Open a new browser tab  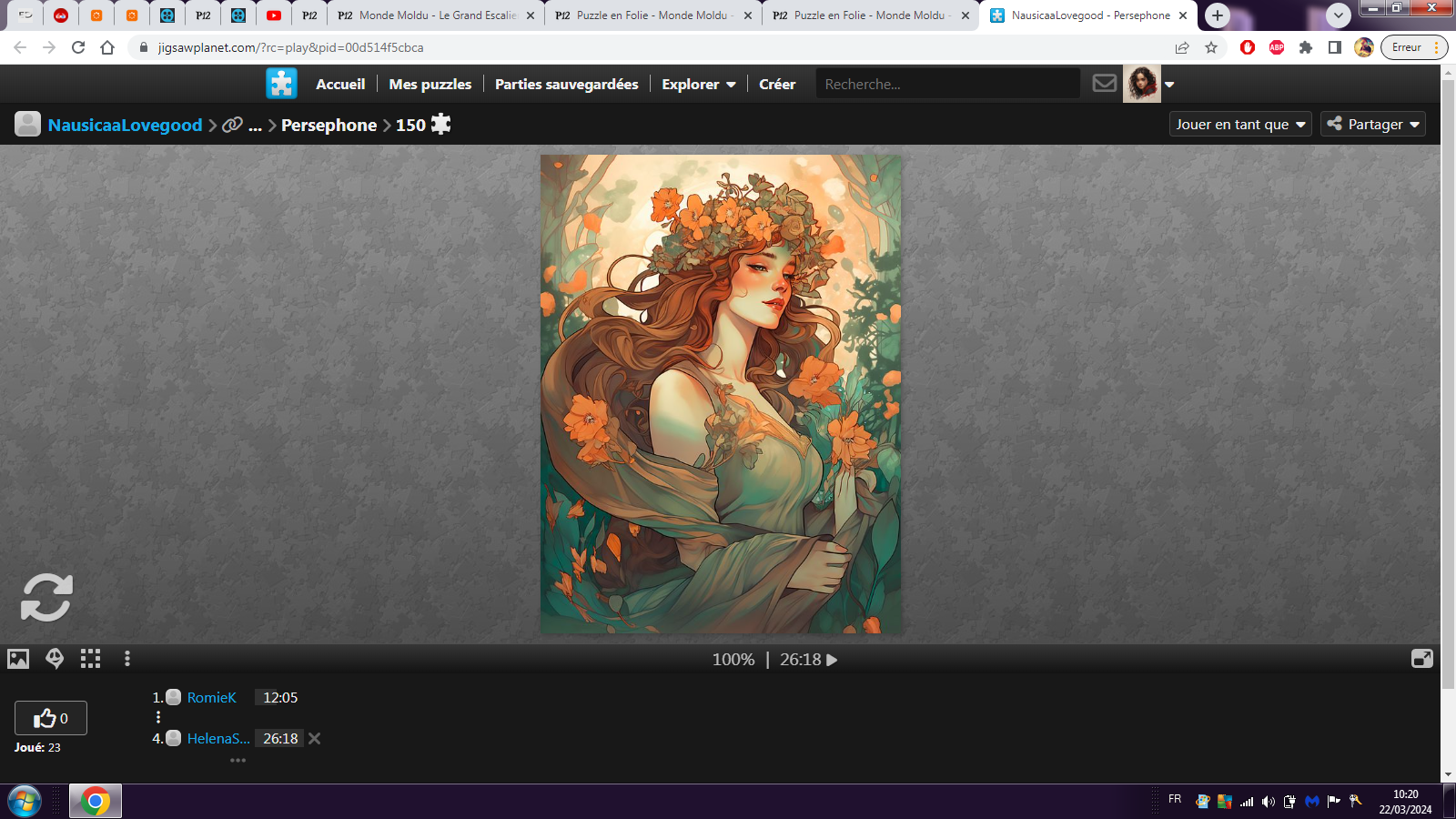[1218, 15]
